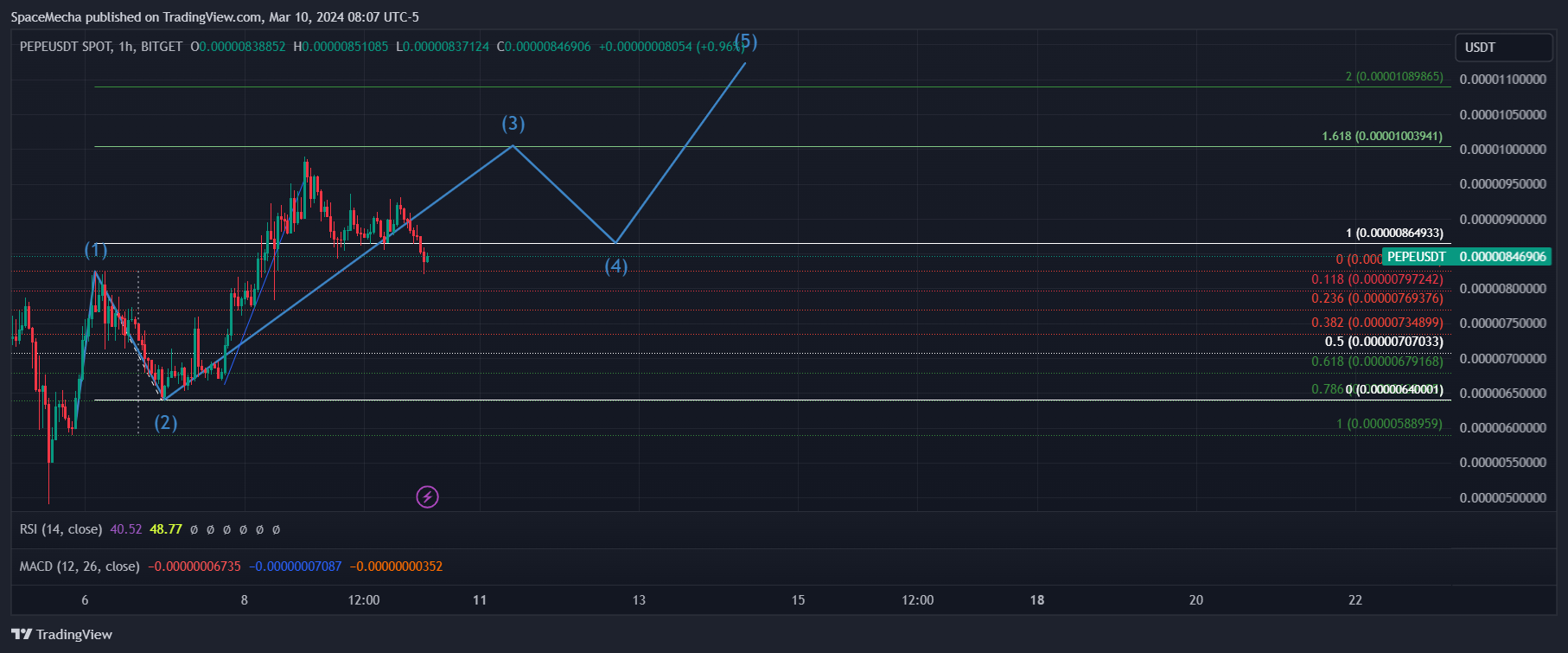The width and height of the screenshot is (1568, 653).
Task: Click the 0.236 (0.00000769376) retracement label
Action: (1377, 298)
